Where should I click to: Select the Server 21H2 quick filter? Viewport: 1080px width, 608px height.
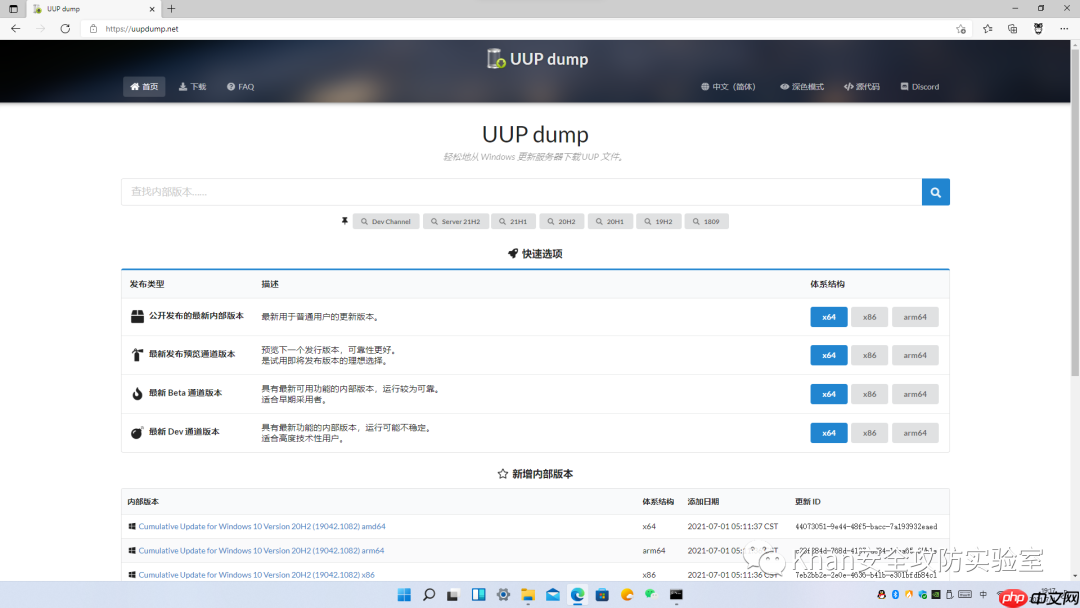(455, 221)
